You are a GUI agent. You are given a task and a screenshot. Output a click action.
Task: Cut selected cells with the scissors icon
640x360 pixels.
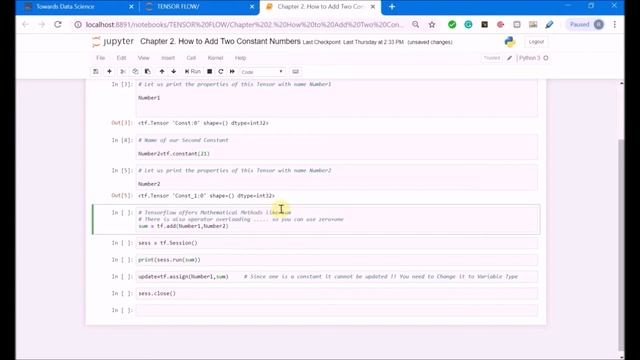point(122,71)
